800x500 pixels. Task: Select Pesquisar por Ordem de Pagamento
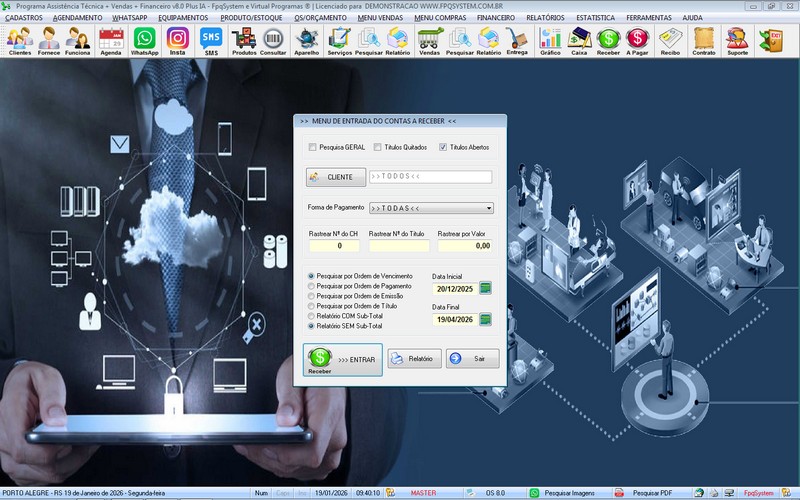tap(311, 286)
